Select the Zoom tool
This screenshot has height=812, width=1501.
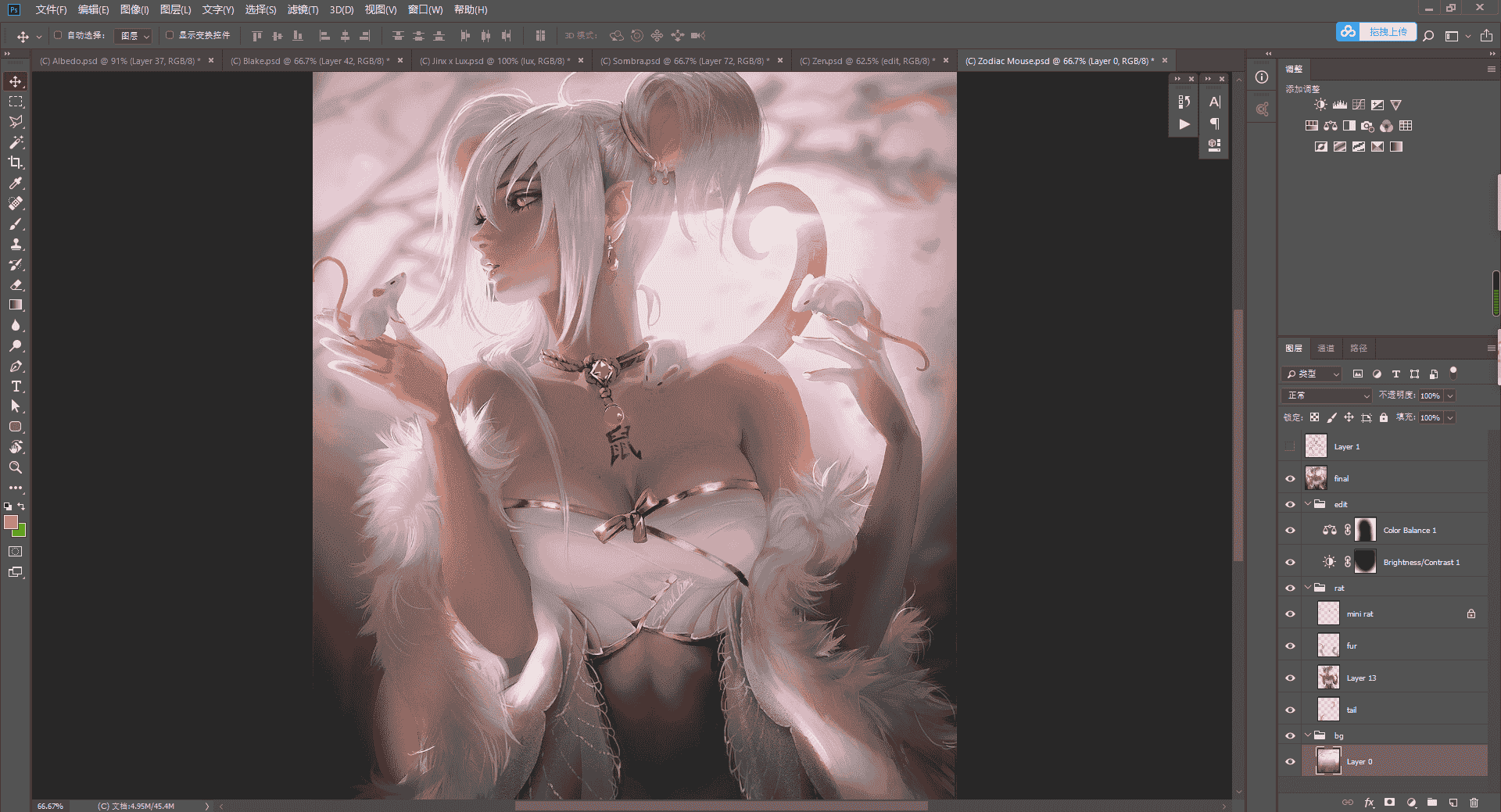(x=16, y=467)
